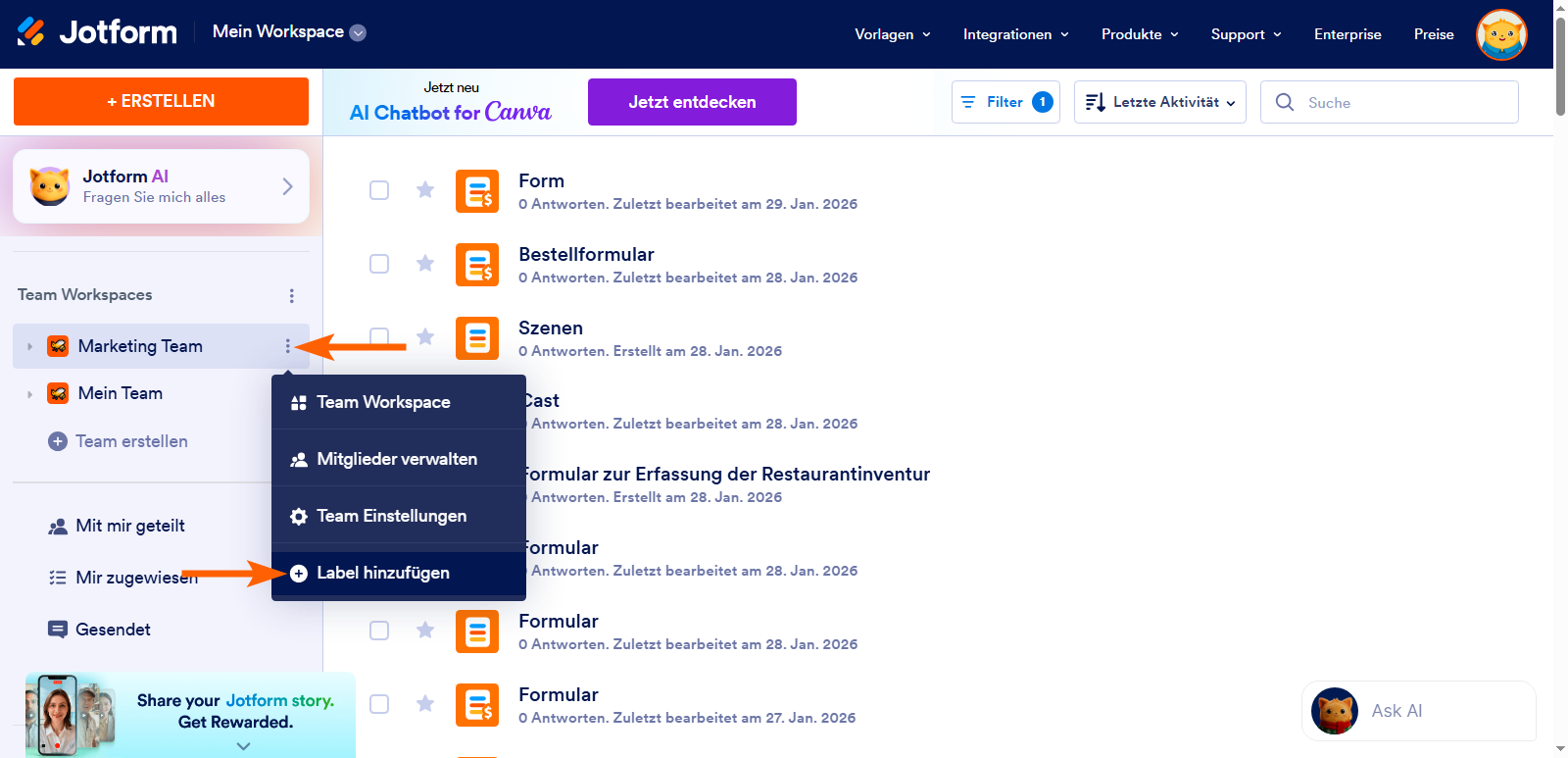Click the Filter lines icon
The image size is (1568, 758).
[968, 102]
